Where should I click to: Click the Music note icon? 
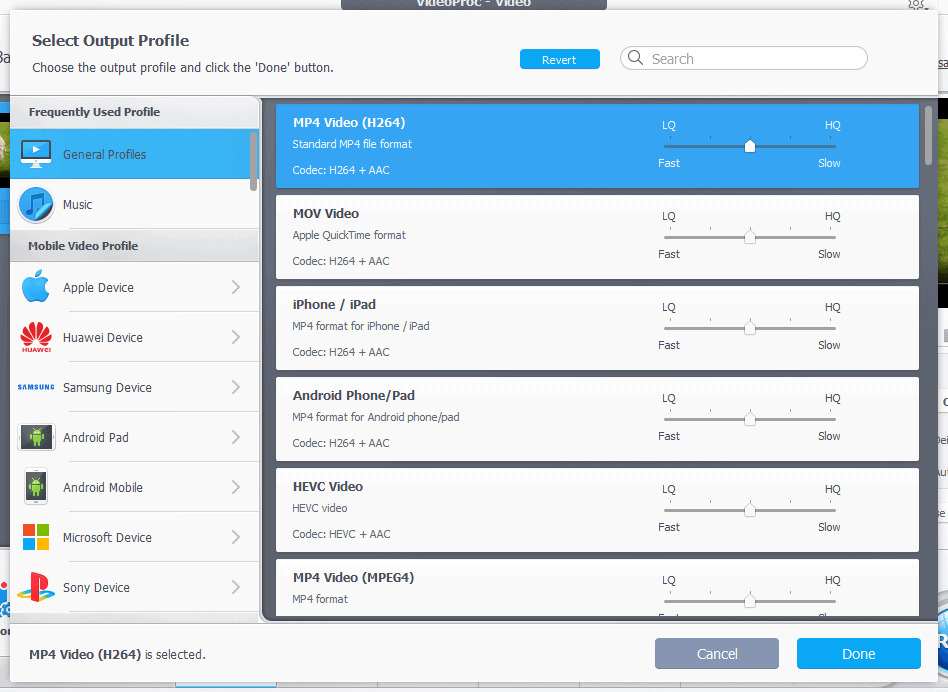pyautogui.click(x=36, y=204)
